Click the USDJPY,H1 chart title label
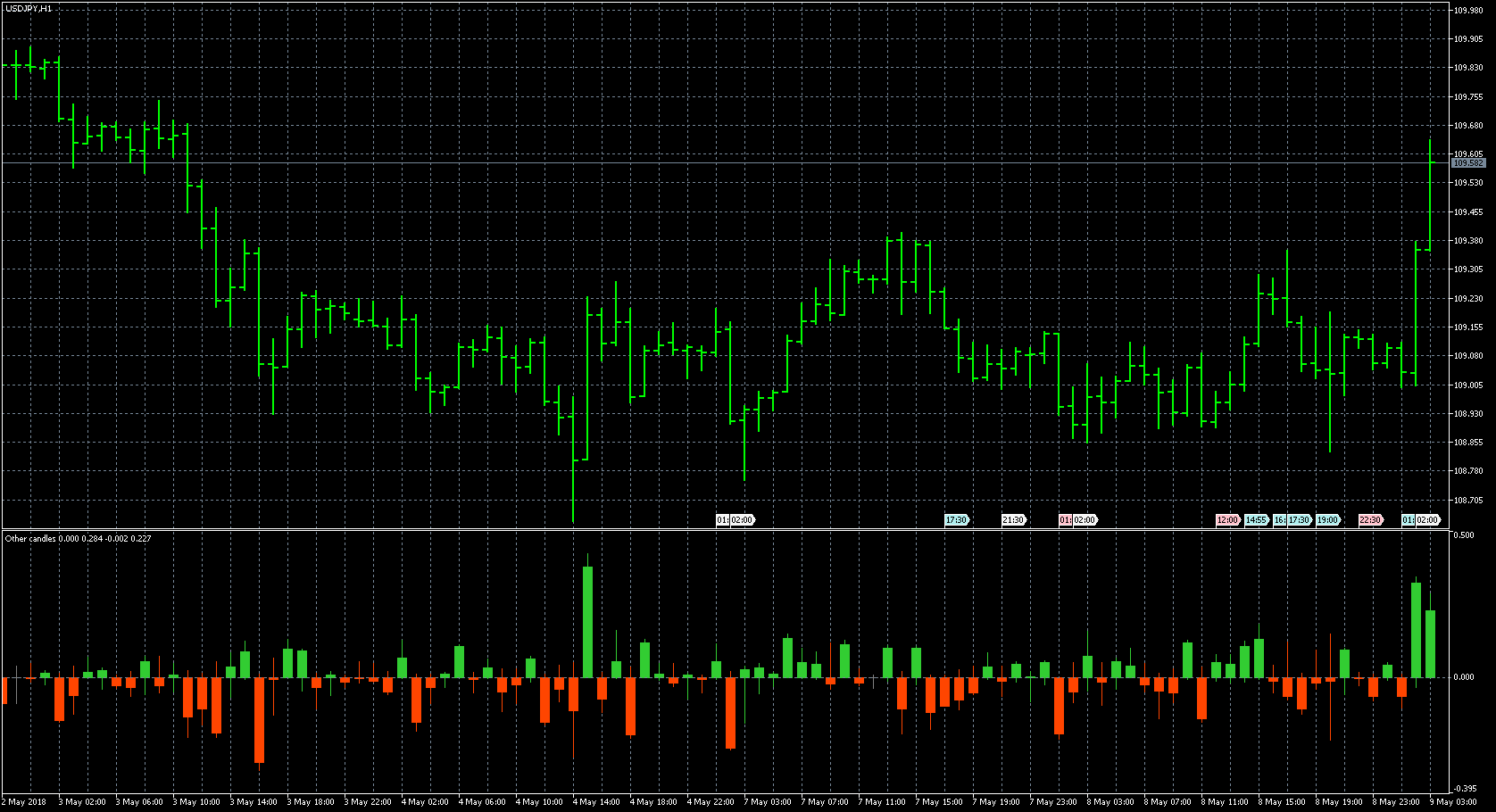This screenshot has width=1496, height=812. (x=27, y=7)
